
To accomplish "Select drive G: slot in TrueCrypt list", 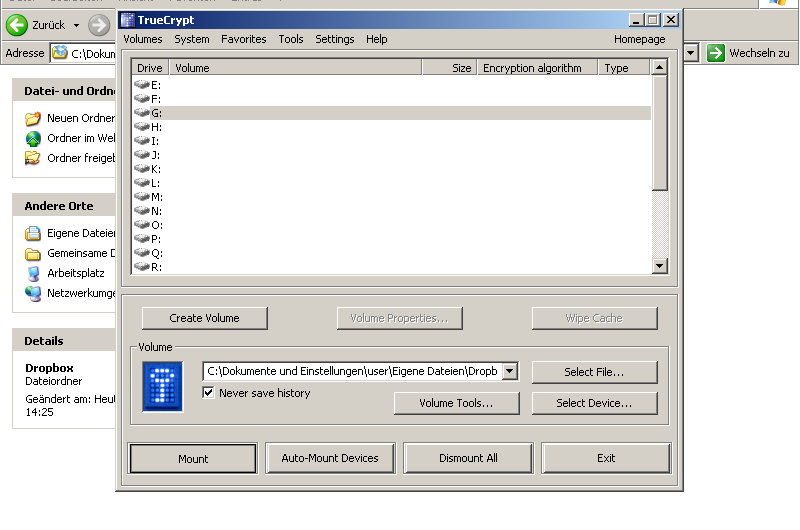I will [392, 113].
